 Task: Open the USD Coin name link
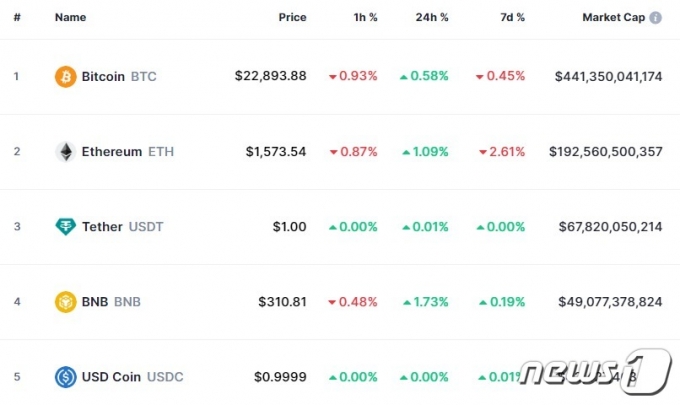coord(111,377)
